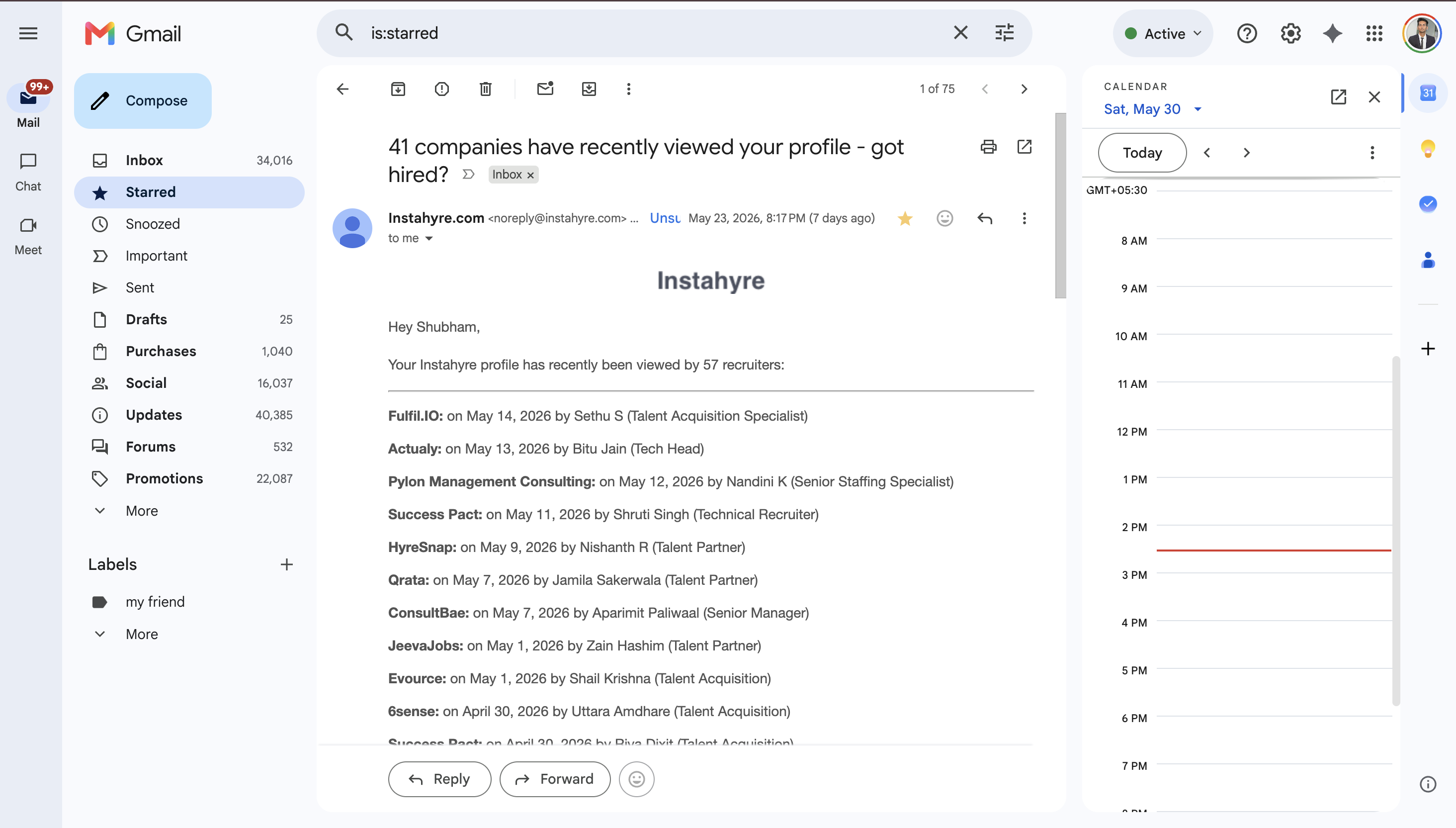1456x828 pixels.
Task: Get add-ons with the plus icon
Action: pos(1428,349)
